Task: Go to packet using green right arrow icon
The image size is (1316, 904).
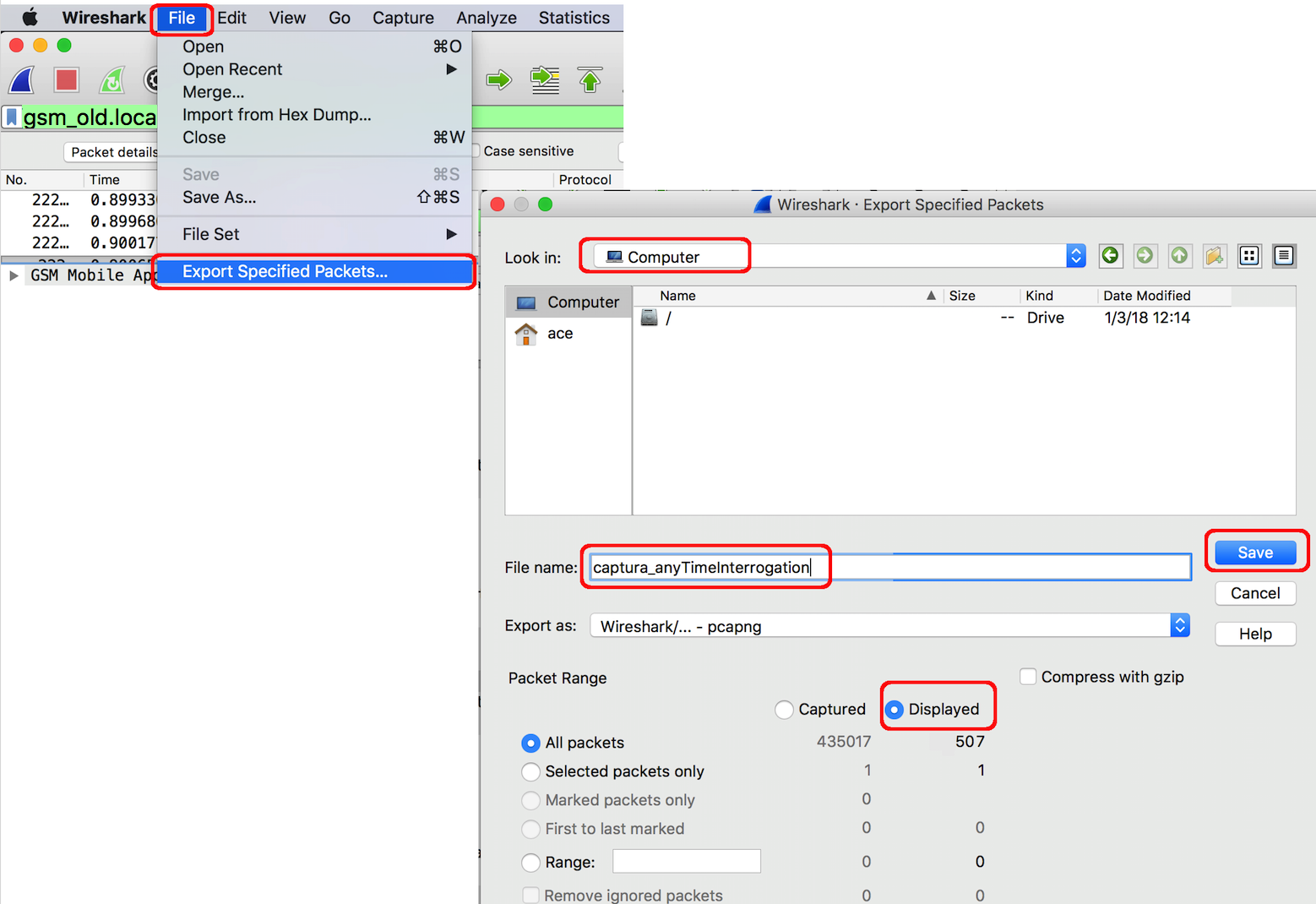Action: 499,80
